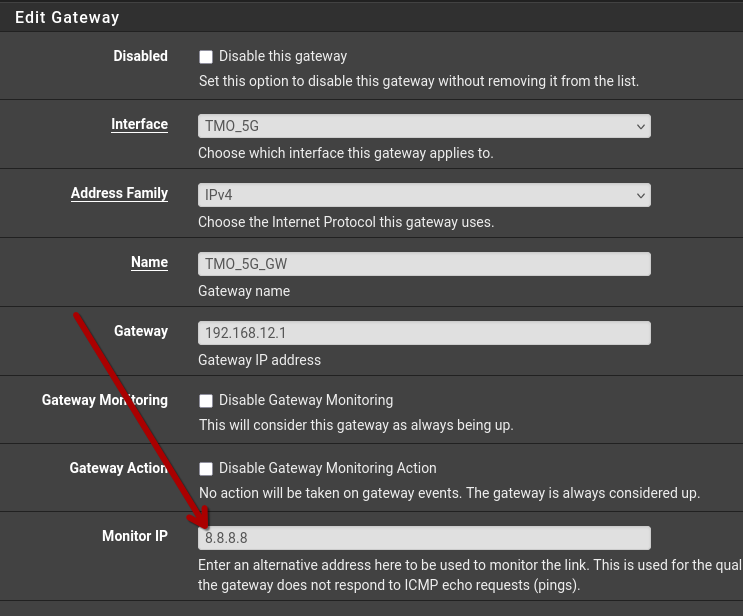Click the 'Gateway IP address' help text
The width and height of the screenshot is (743, 616).
[259, 360]
